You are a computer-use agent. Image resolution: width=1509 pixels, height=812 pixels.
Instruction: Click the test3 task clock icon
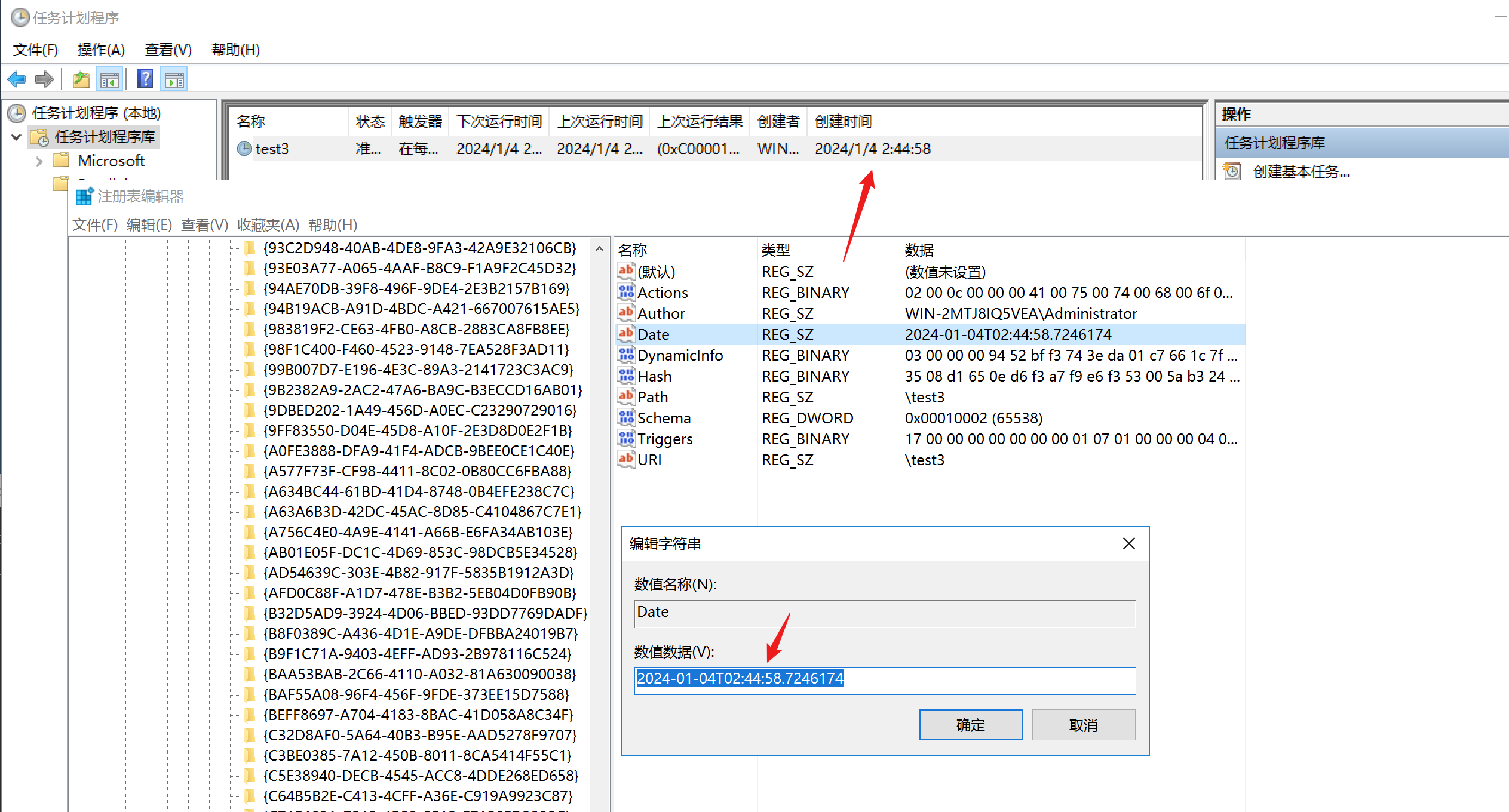[x=244, y=149]
